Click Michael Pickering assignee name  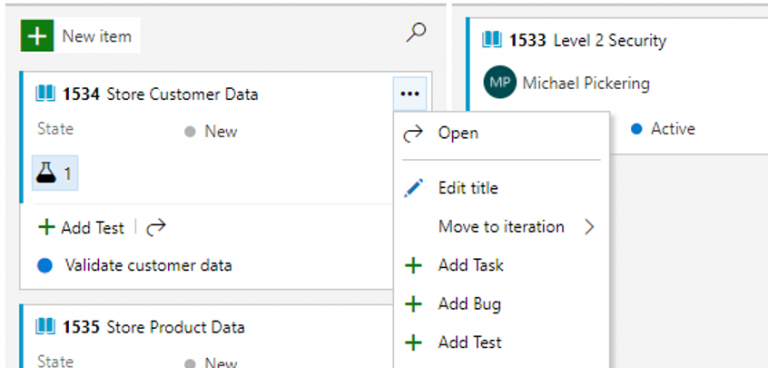[586, 83]
